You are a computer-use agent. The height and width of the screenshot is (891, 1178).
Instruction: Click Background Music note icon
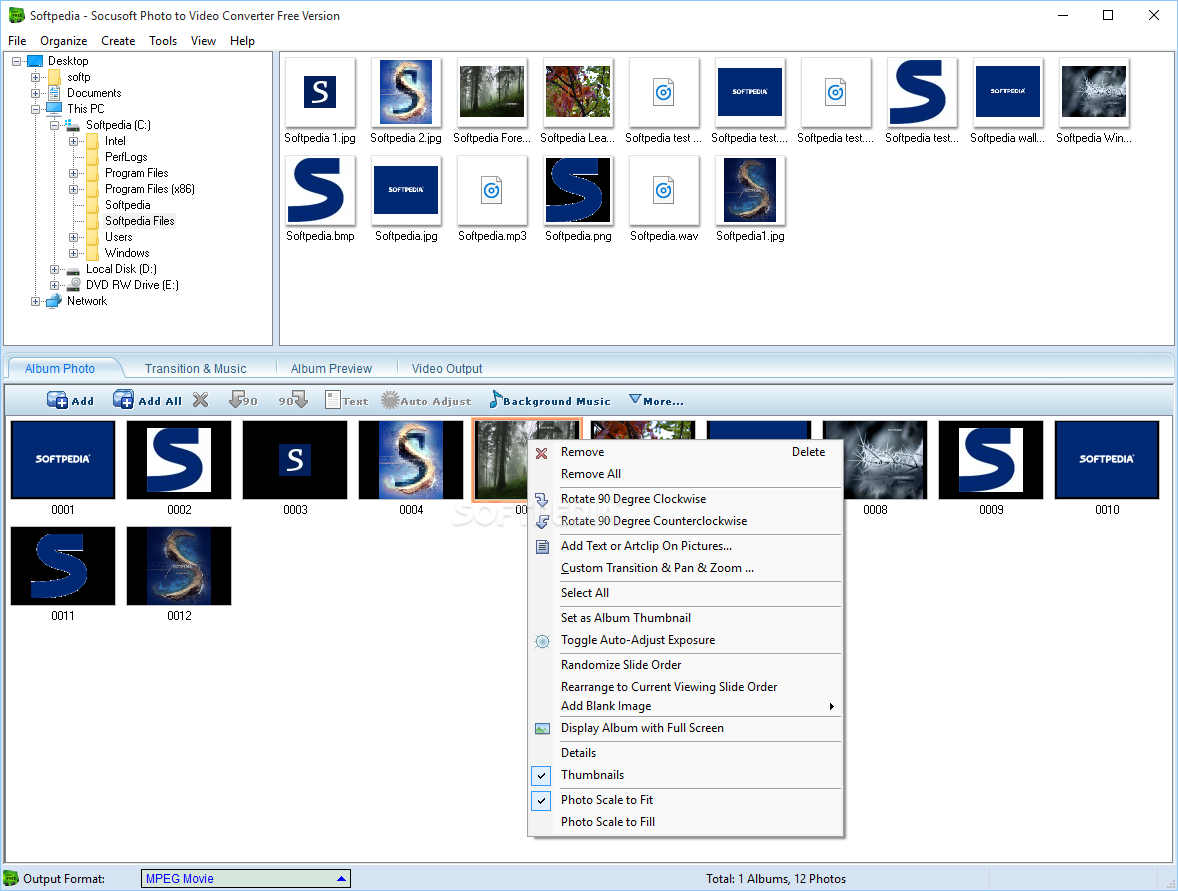click(x=495, y=400)
